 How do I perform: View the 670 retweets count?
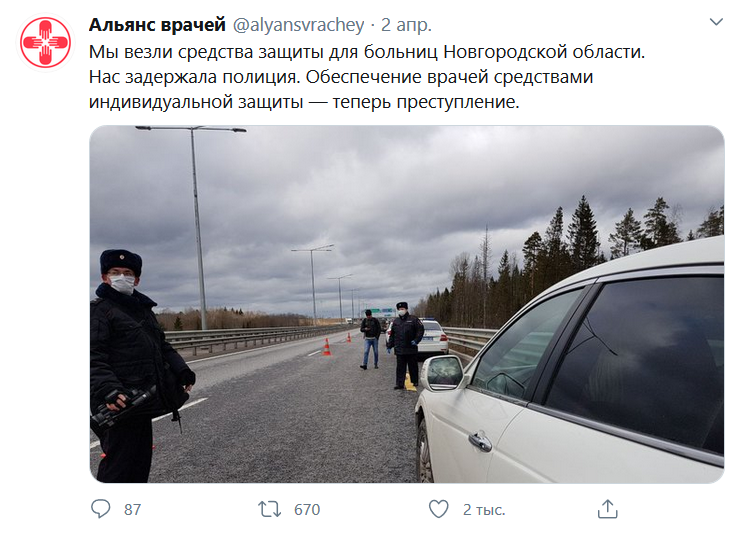click(307, 509)
